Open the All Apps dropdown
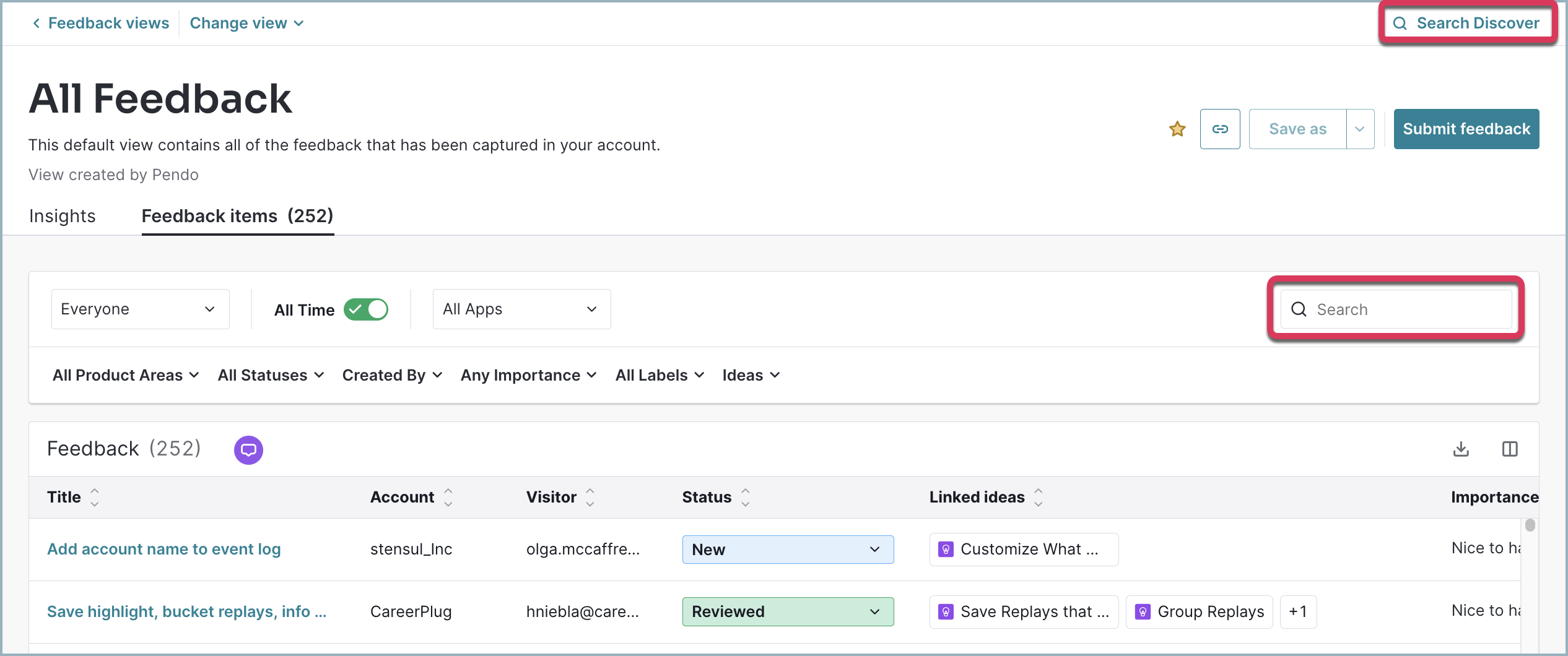Image resolution: width=1568 pixels, height=656 pixels. (521, 309)
